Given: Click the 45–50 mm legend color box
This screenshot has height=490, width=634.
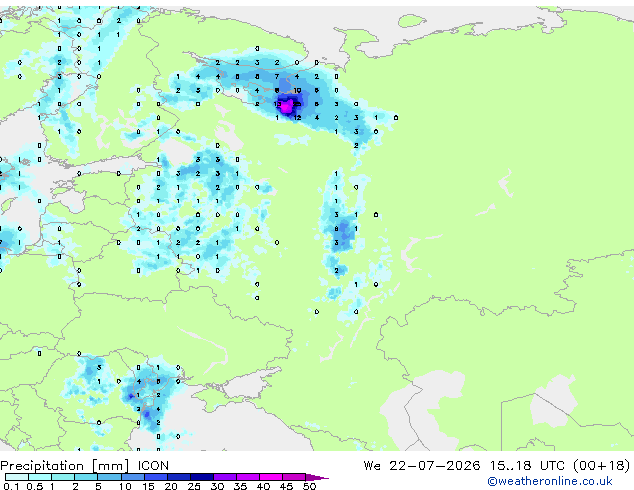Looking at the screenshot, I should (x=294, y=477).
